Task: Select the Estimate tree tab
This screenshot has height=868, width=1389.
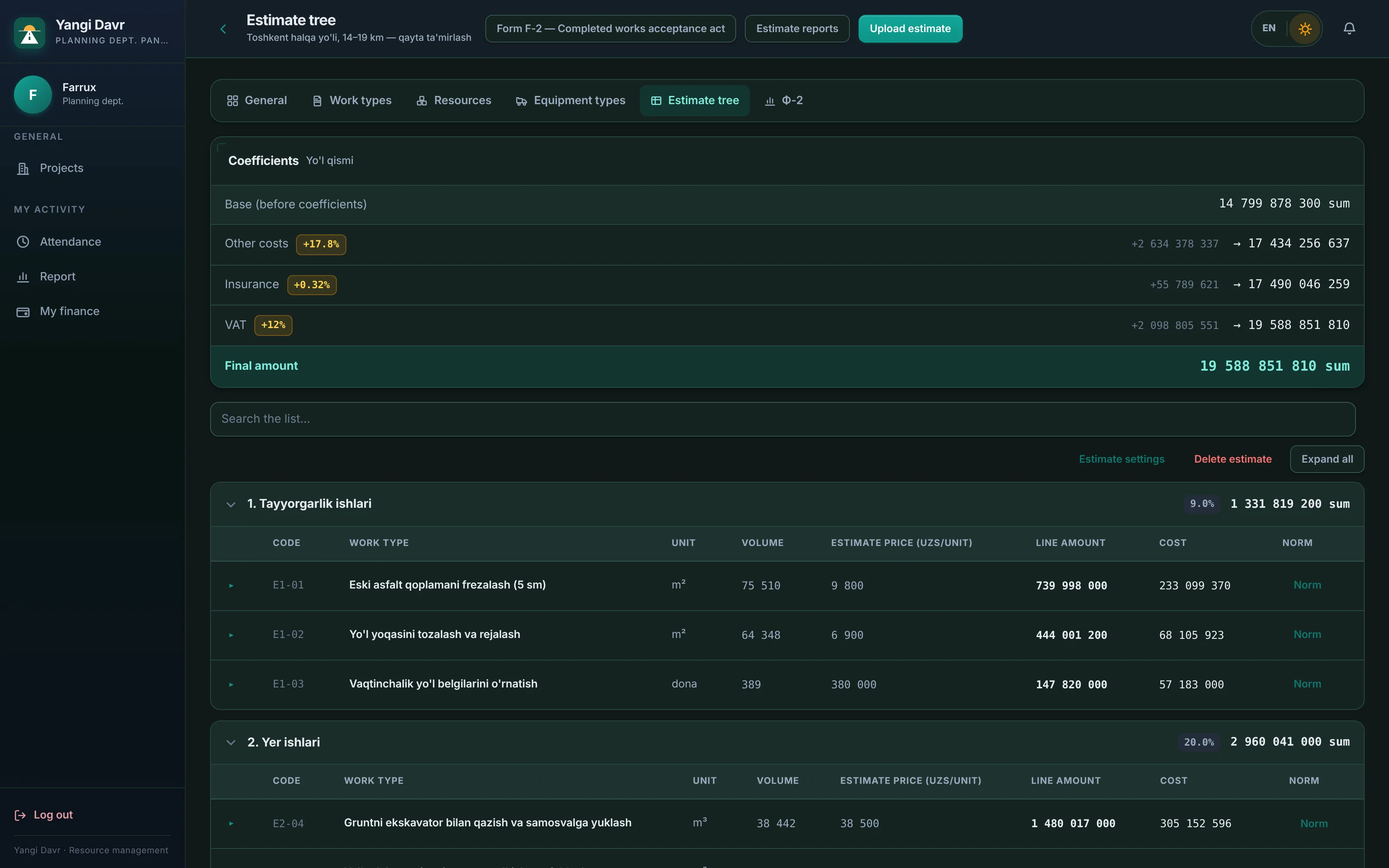Action: click(x=694, y=100)
